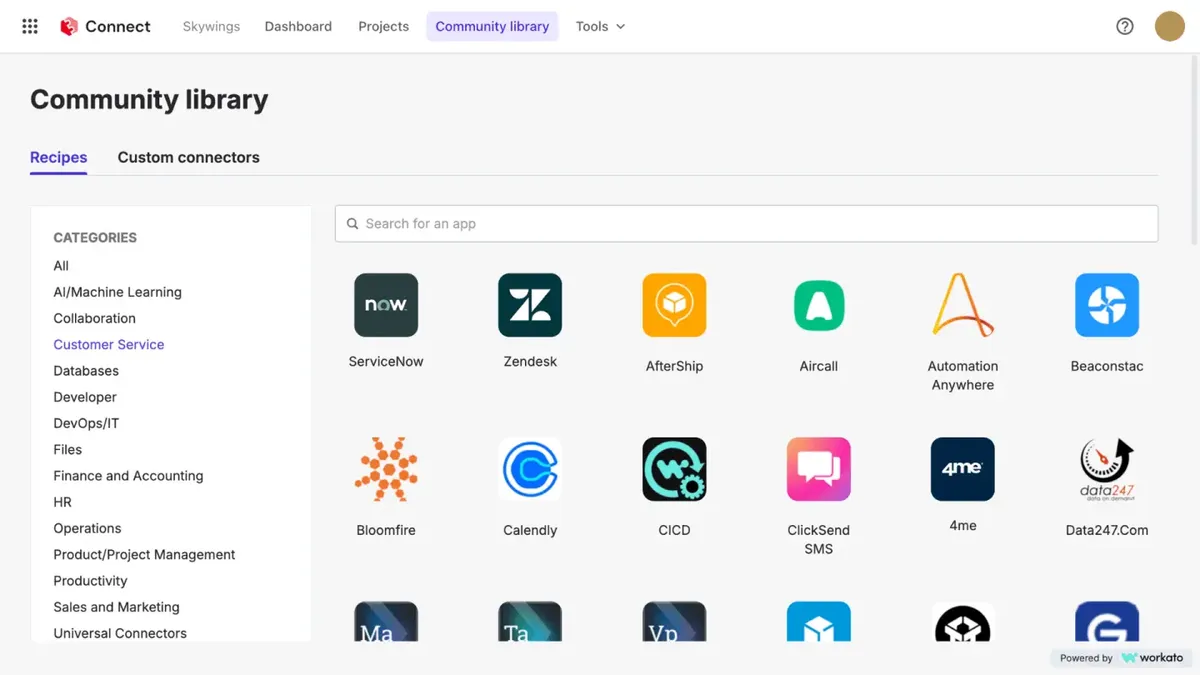
Task: Click the Beaconstac name label
Action: [1107, 366]
